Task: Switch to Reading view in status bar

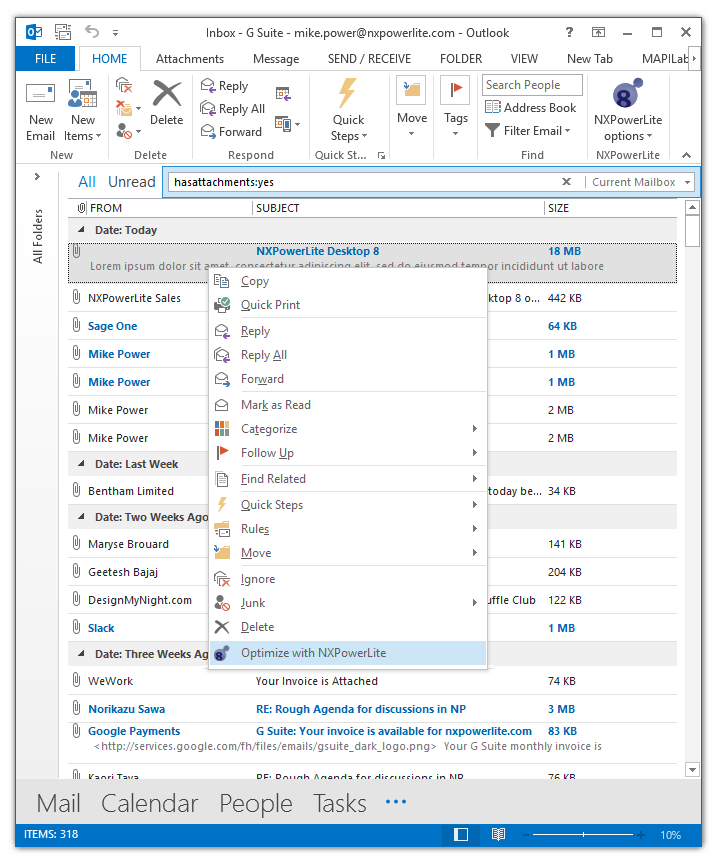Action: tap(498, 835)
